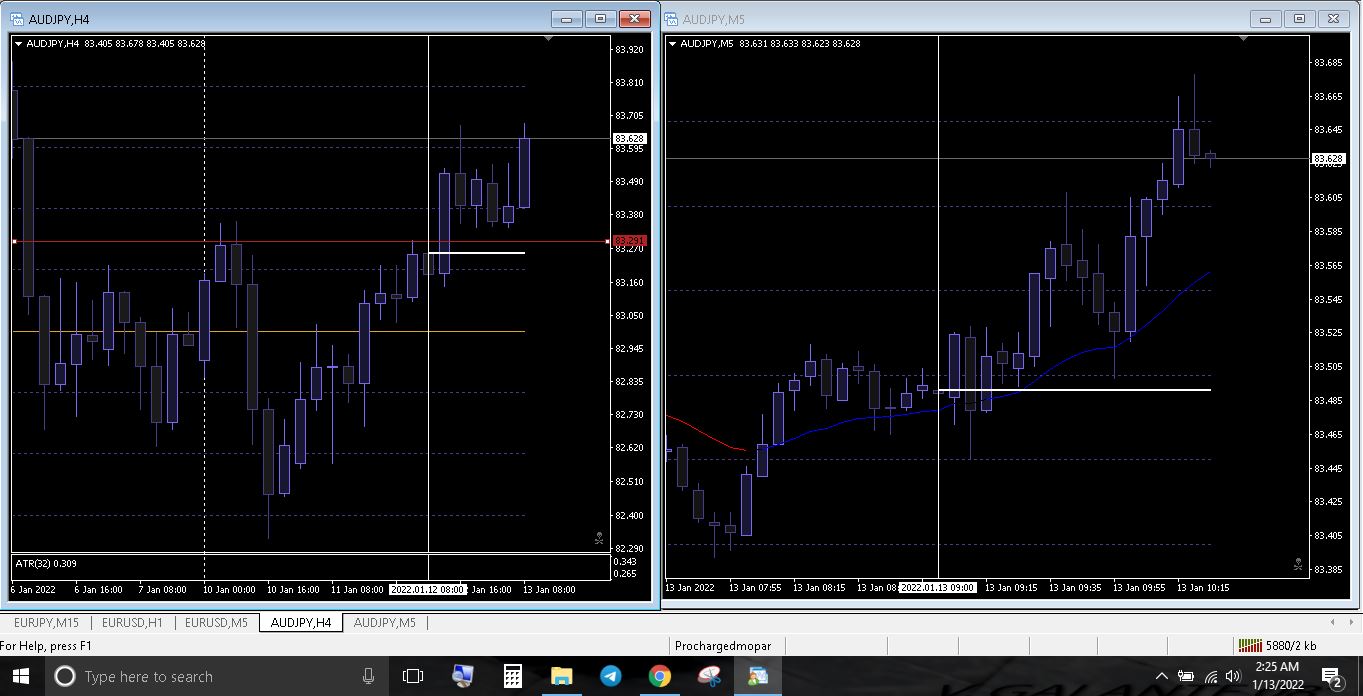Click the expert advisor skull icon on the H4 chart
This screenshot has width=1363, height=696.
coord(599,538)
